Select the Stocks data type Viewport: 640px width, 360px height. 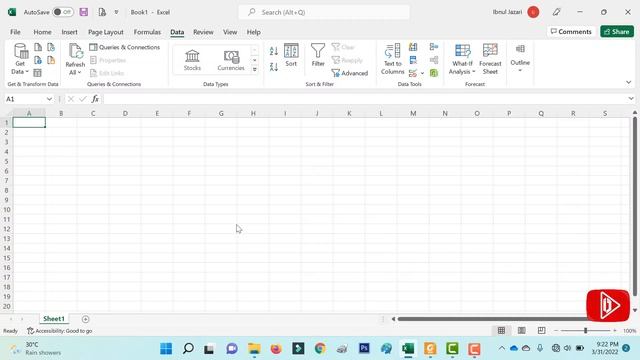point(192,60)
